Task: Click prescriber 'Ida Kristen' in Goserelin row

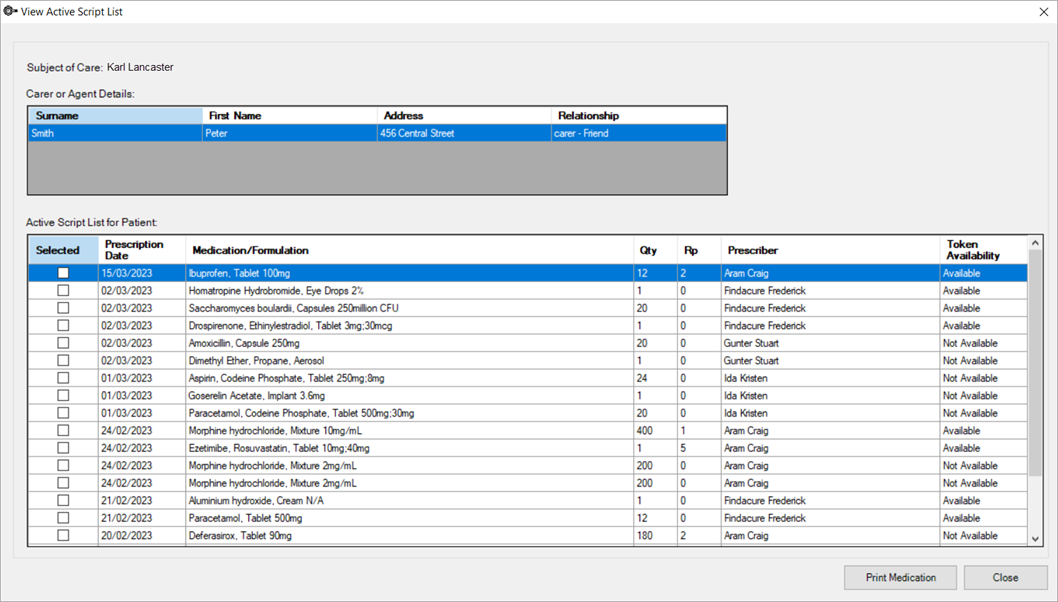Action: point(830,395)
